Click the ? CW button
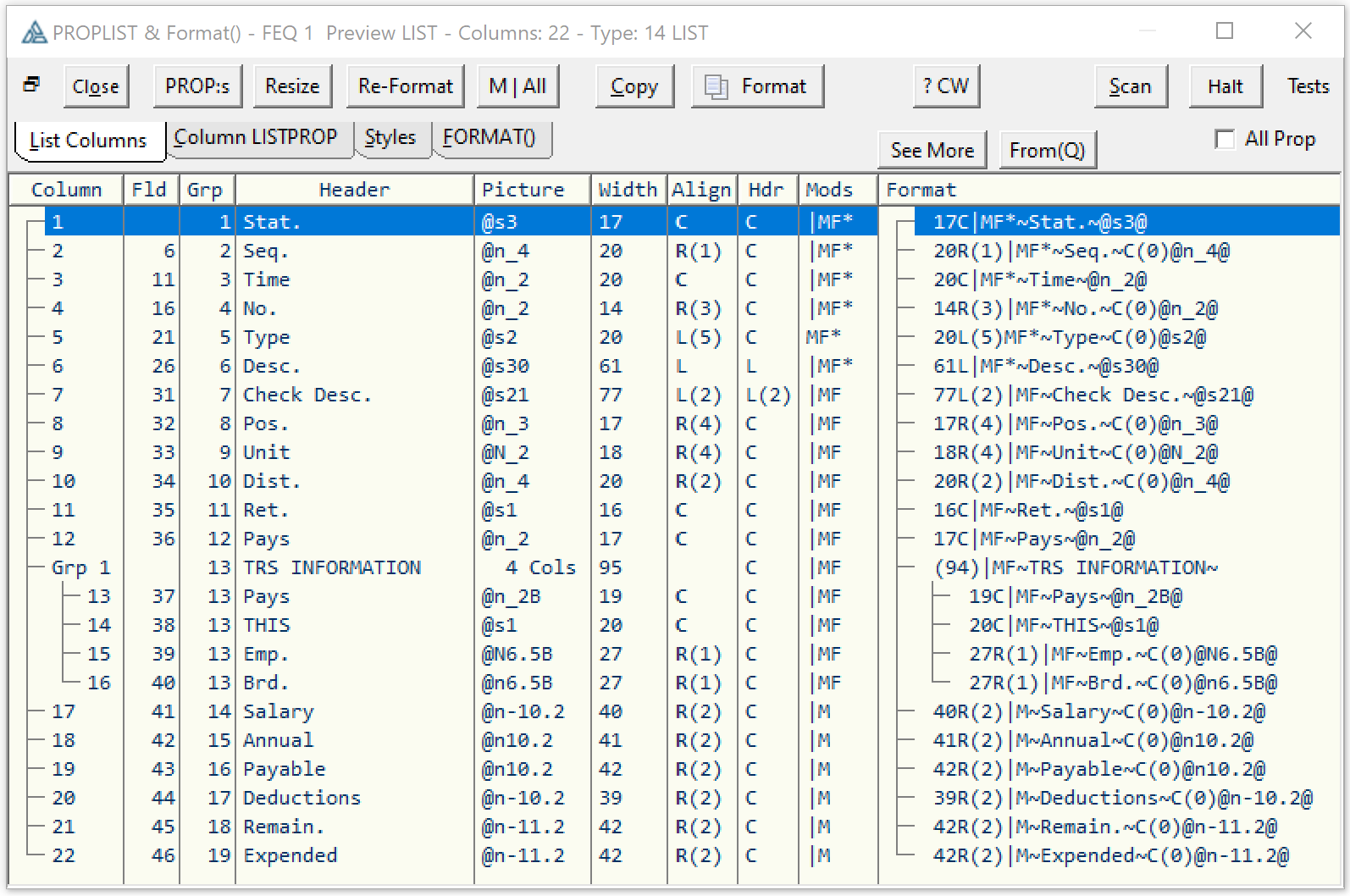 click(946, 86)
